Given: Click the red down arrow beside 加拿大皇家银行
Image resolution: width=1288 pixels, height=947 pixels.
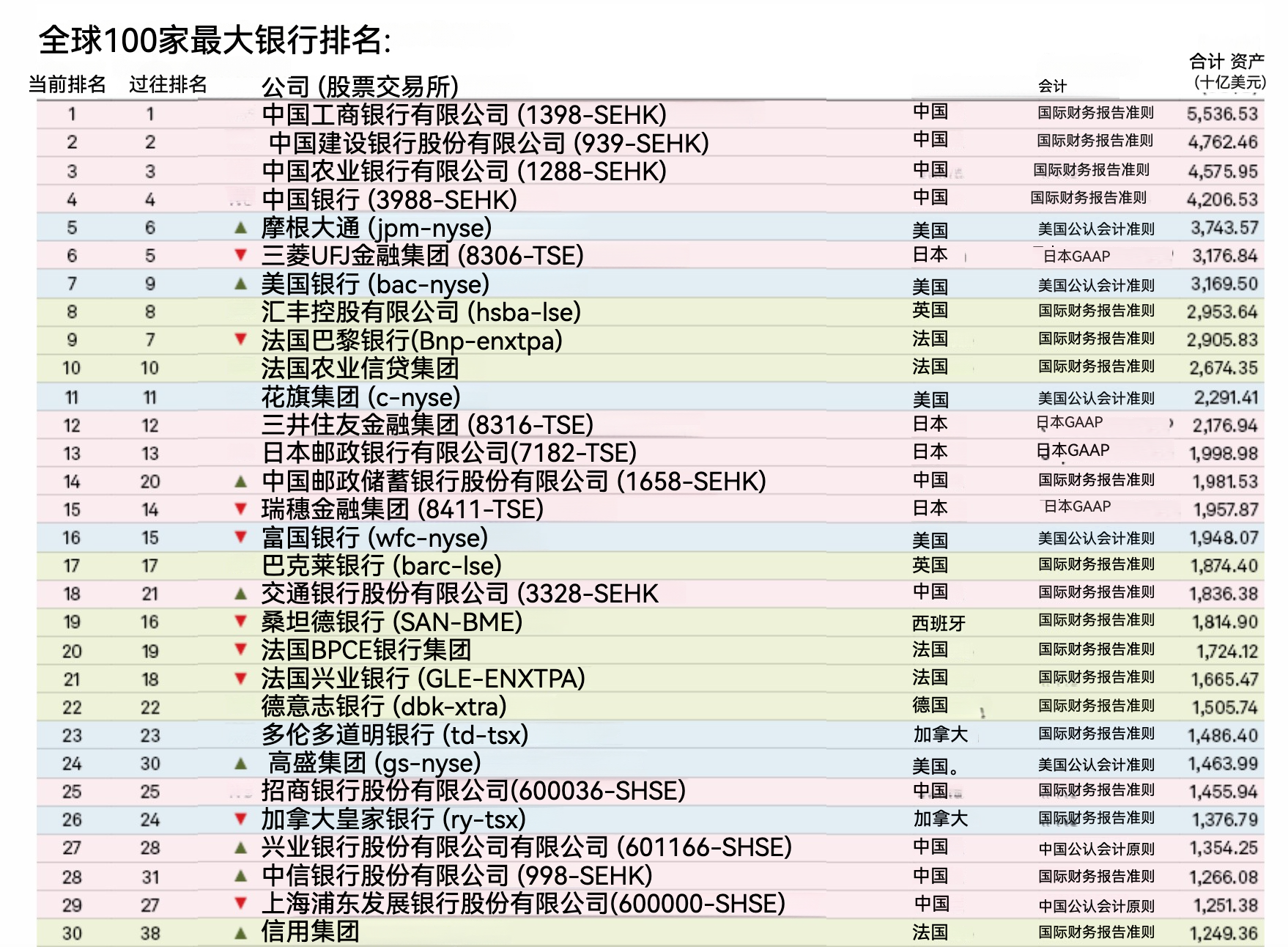Looking at the screenshot, I should point(240,819).
